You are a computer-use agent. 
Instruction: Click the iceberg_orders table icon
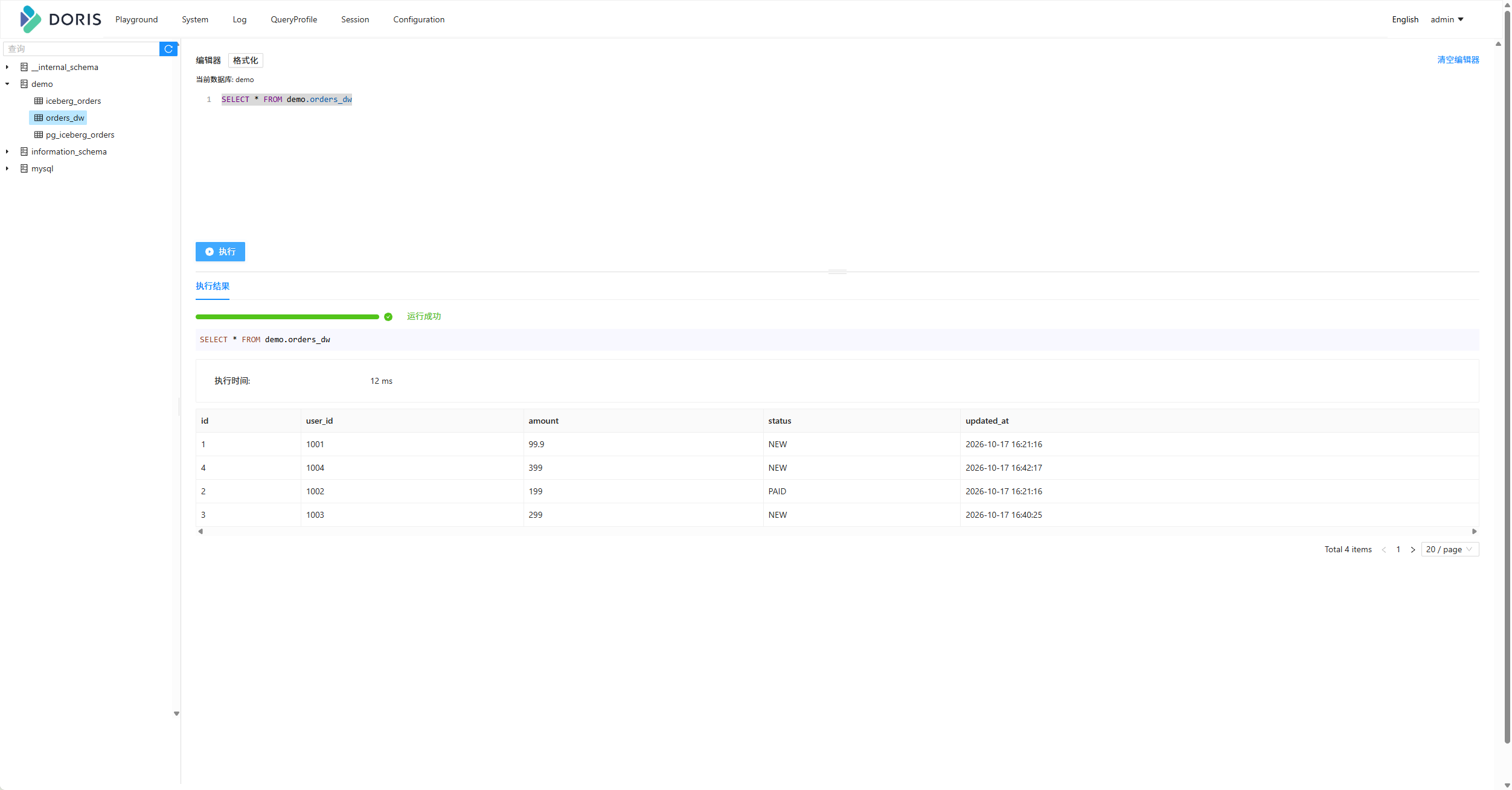[x=39, y=101]
